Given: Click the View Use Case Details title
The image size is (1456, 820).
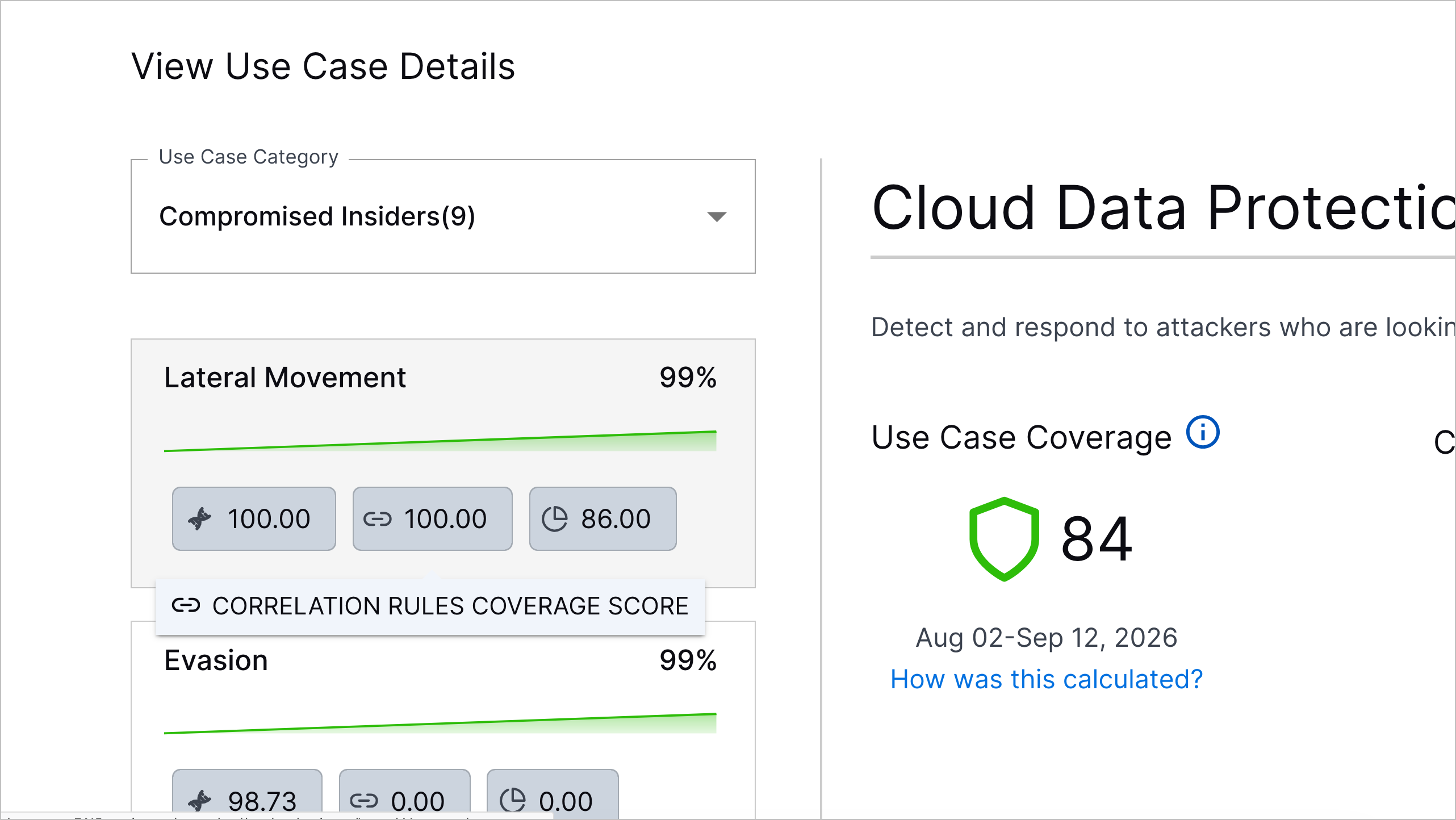Looking at the screenshot, I should point(323,66).
